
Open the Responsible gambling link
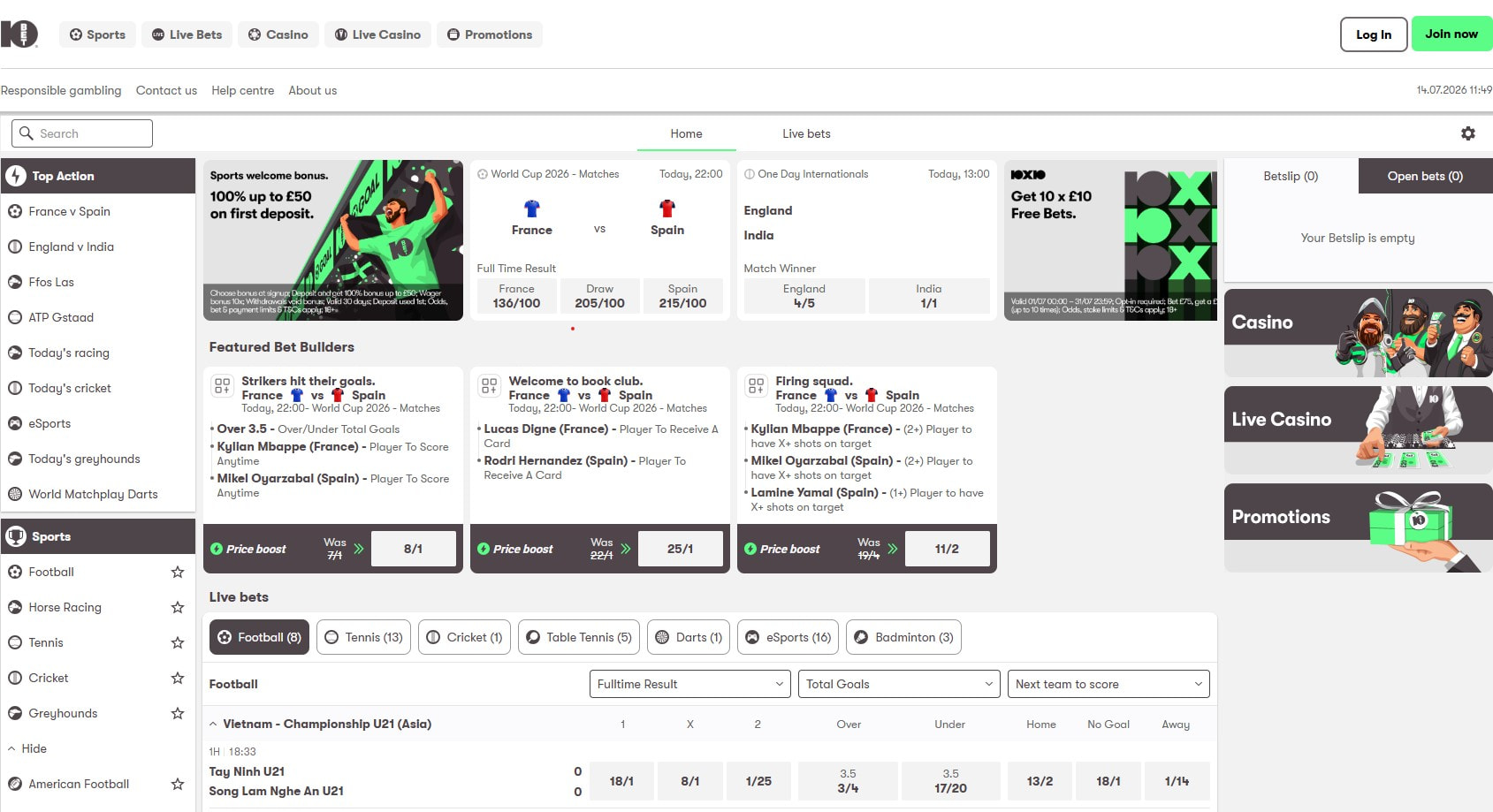tap(61, 90)
